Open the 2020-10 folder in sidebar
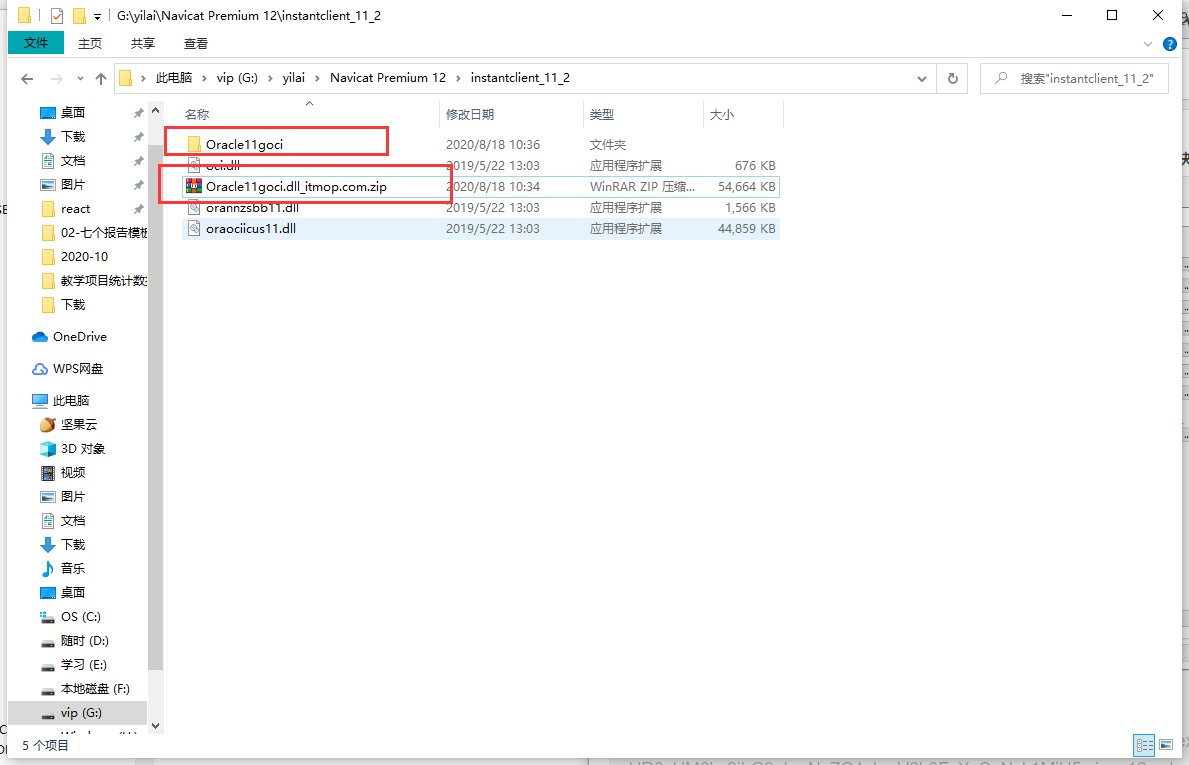 click(84, 257)
